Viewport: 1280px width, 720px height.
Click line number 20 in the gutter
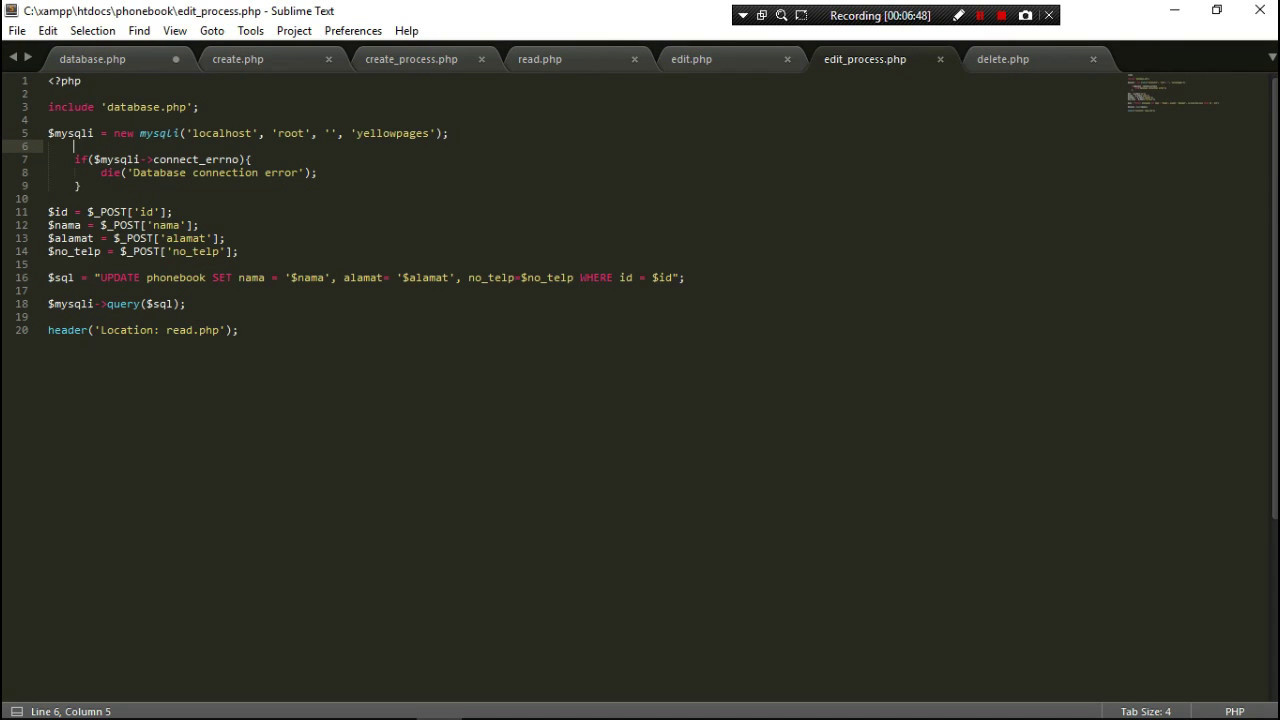click(x=22, y=330)
